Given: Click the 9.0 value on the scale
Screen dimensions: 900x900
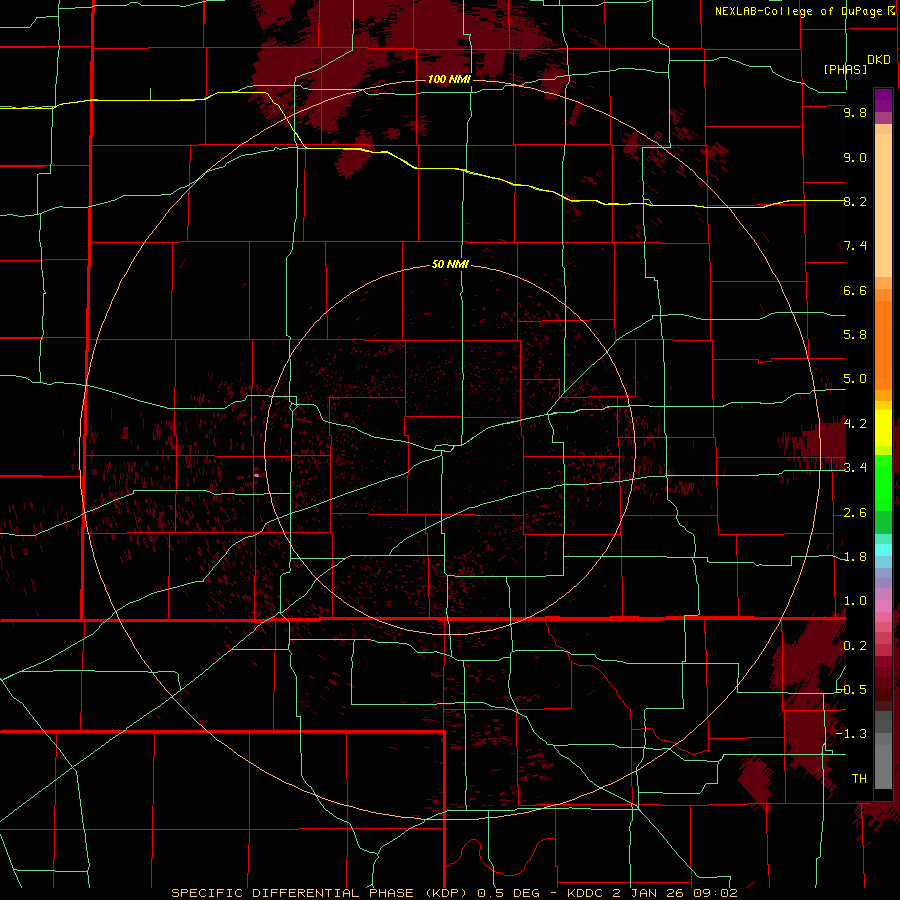Looking at the screenshot, I should point(855,157).
